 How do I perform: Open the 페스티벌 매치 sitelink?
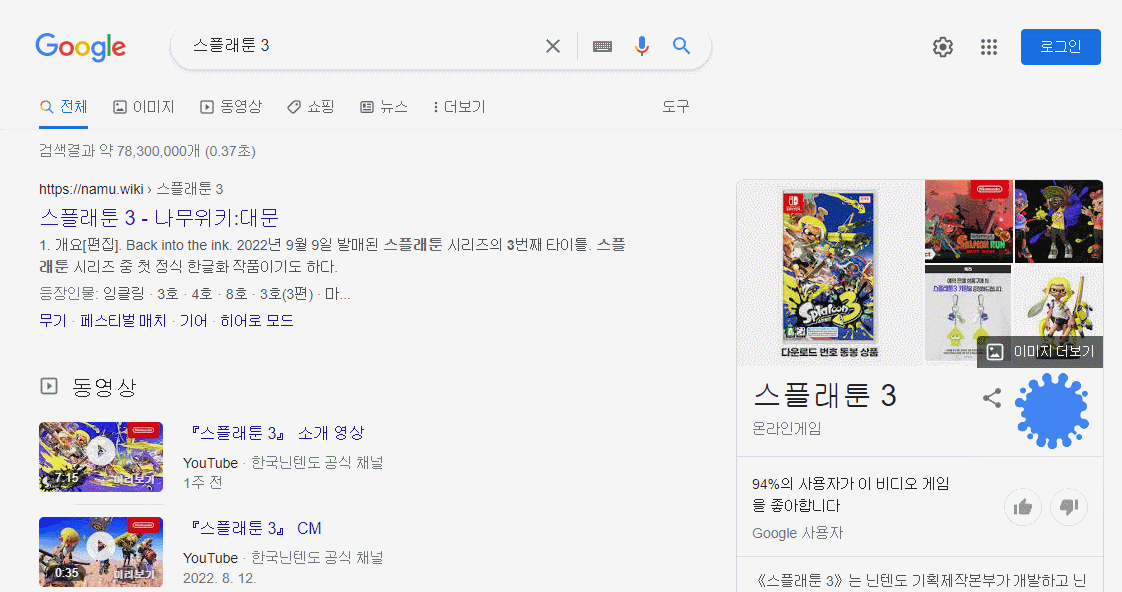point(123,321)
